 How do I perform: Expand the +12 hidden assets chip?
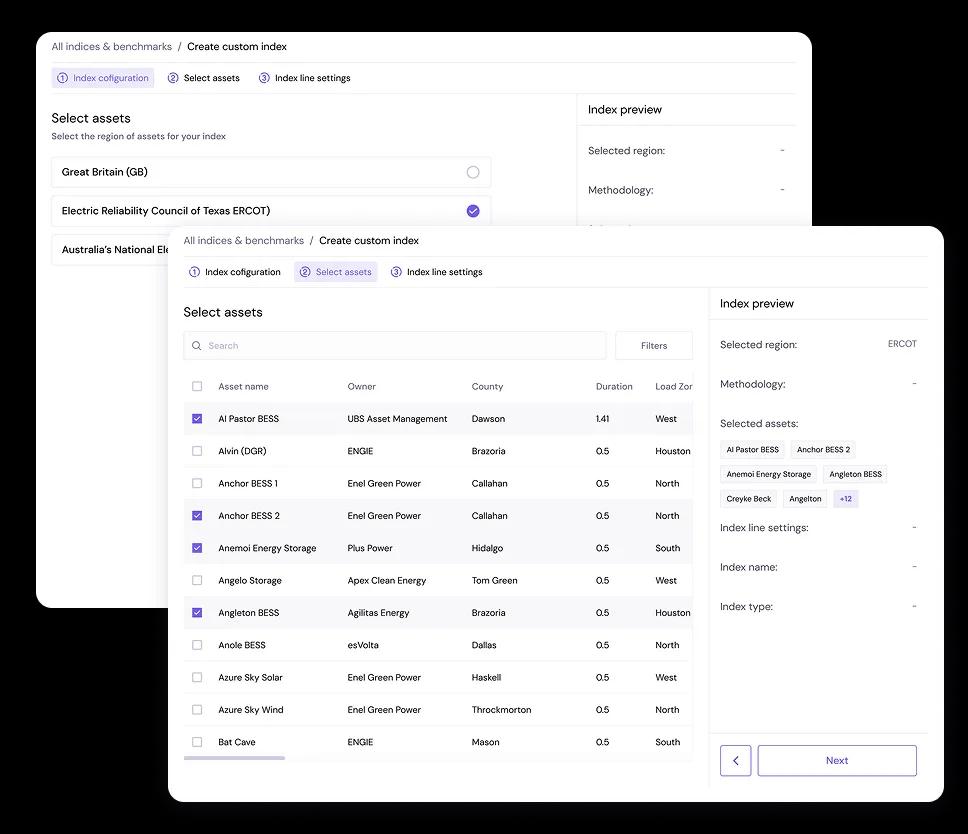click(845, 497)
